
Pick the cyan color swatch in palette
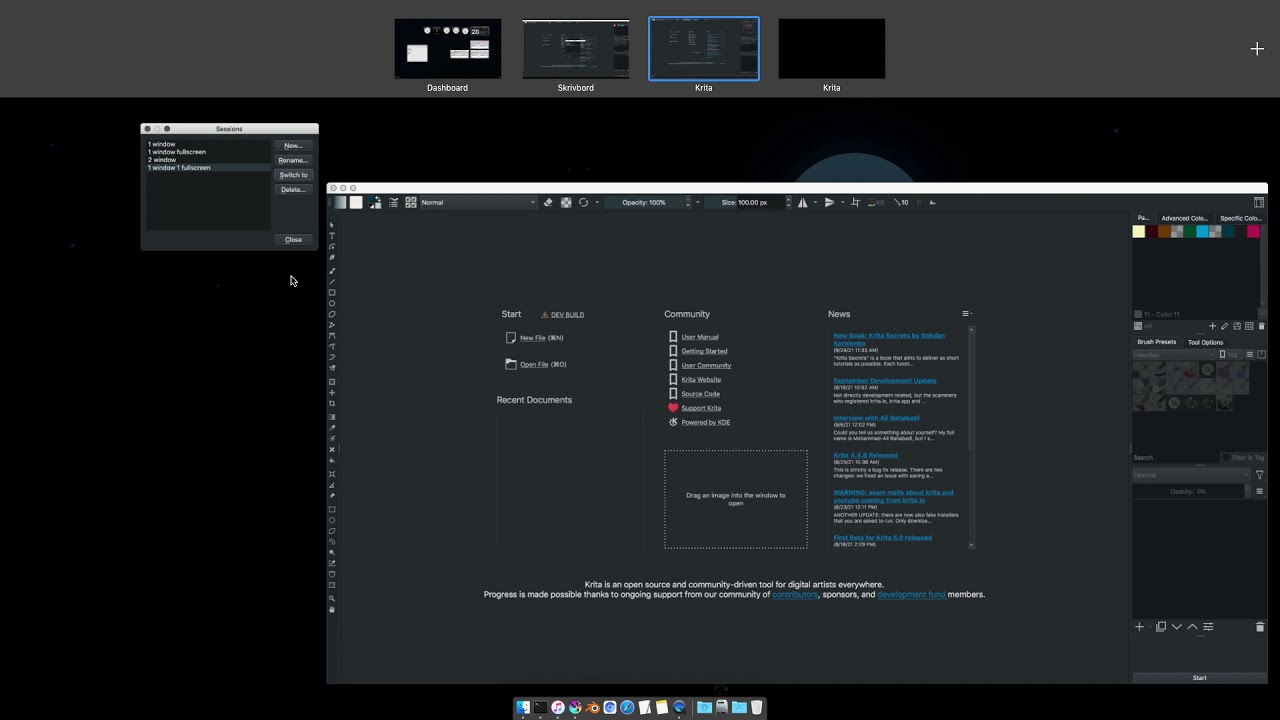pyautogui.click(x=1202, y=232)
